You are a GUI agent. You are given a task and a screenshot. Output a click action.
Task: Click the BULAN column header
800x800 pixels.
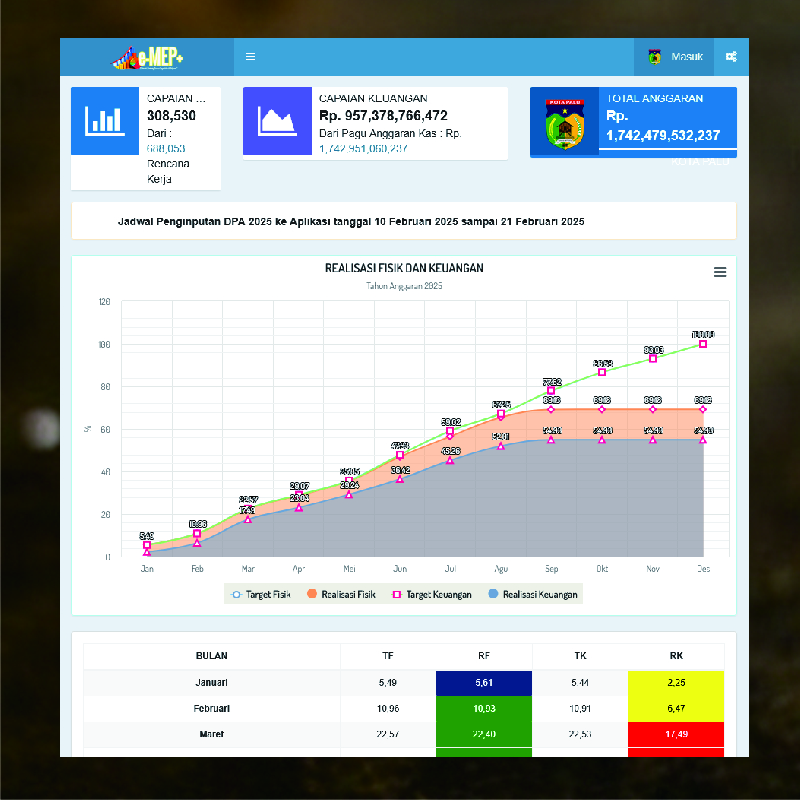211,656
